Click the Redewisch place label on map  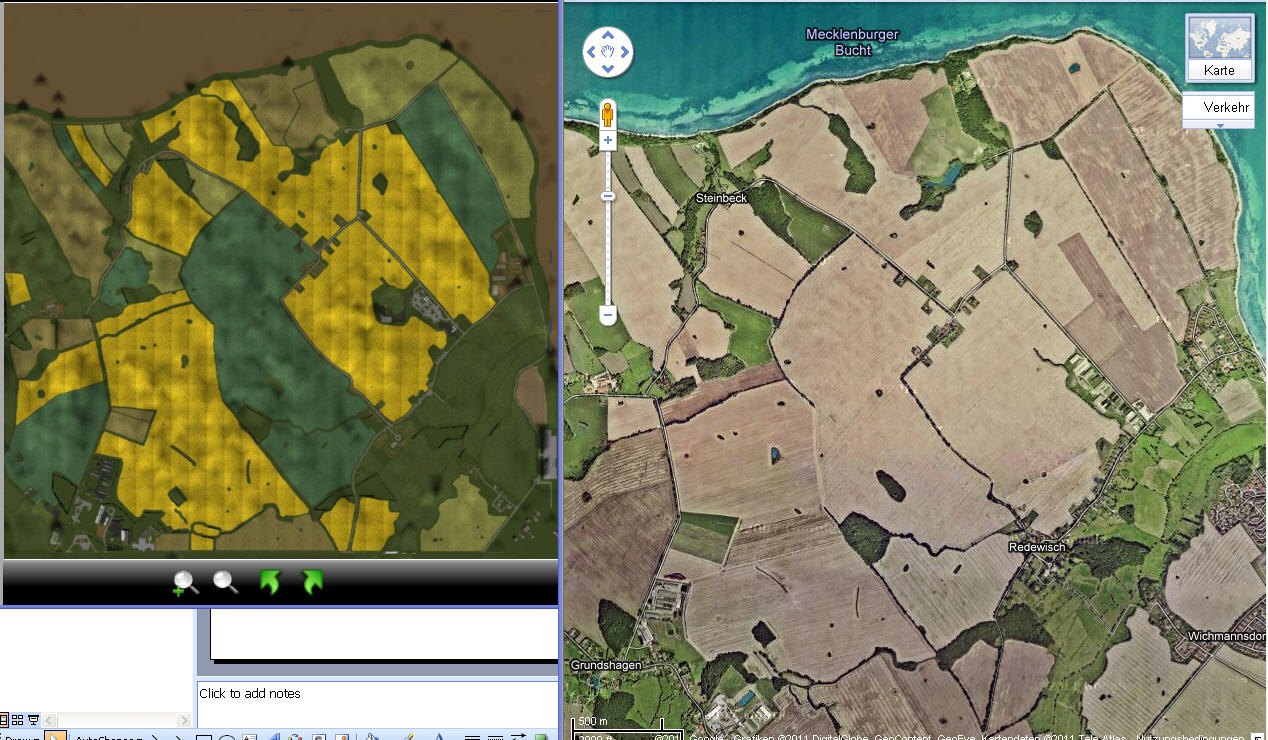pos(1037,547)
